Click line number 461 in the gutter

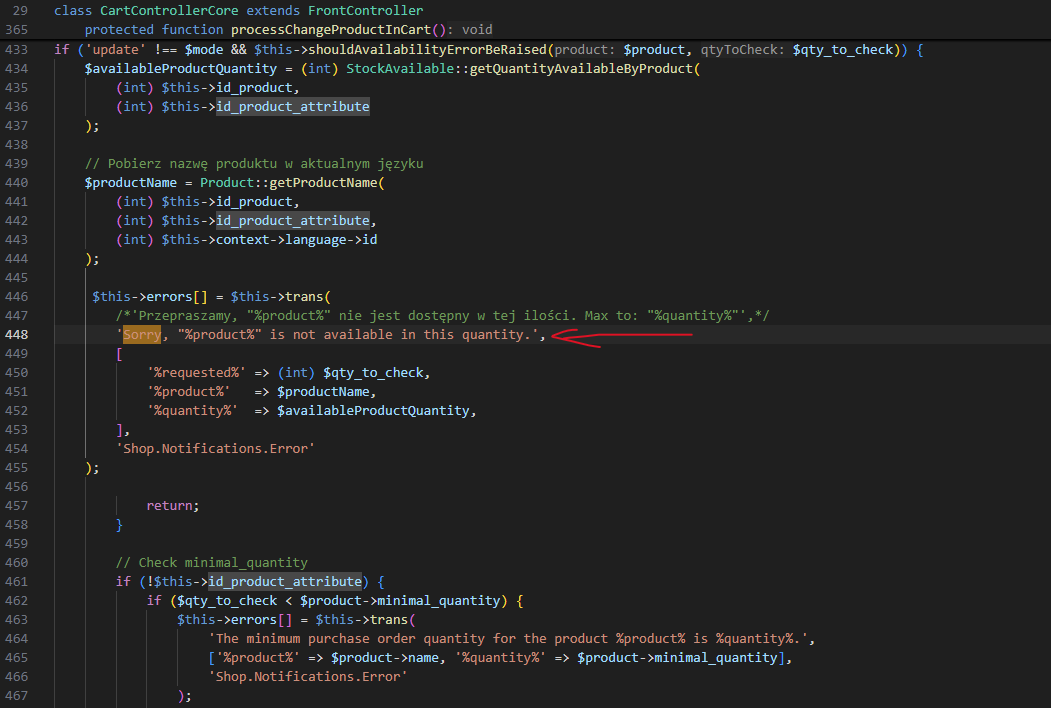17,581
